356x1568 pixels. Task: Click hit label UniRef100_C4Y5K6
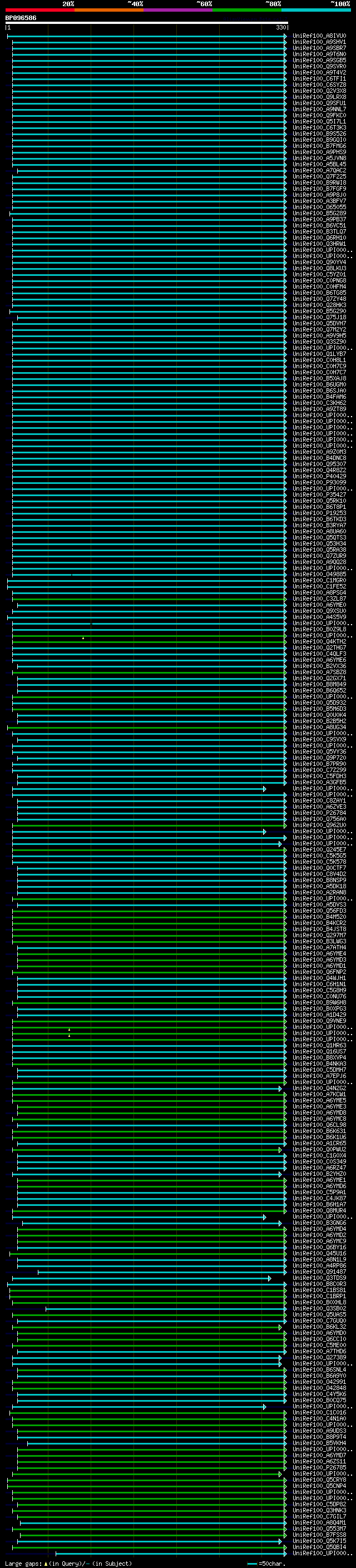[319, 1394]
